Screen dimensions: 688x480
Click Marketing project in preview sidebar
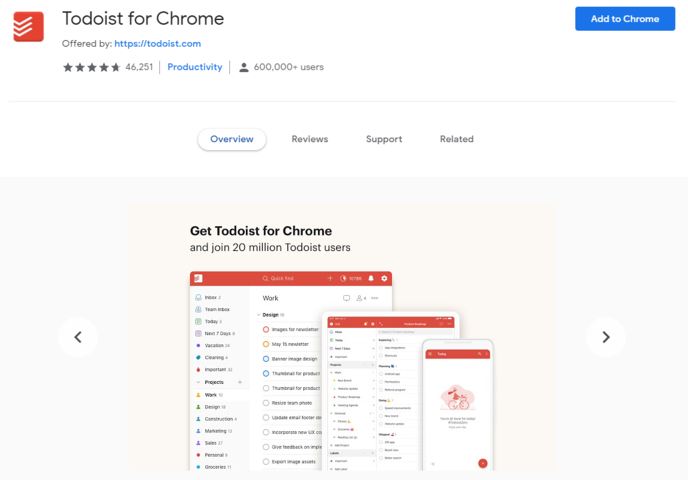point(214,431)
